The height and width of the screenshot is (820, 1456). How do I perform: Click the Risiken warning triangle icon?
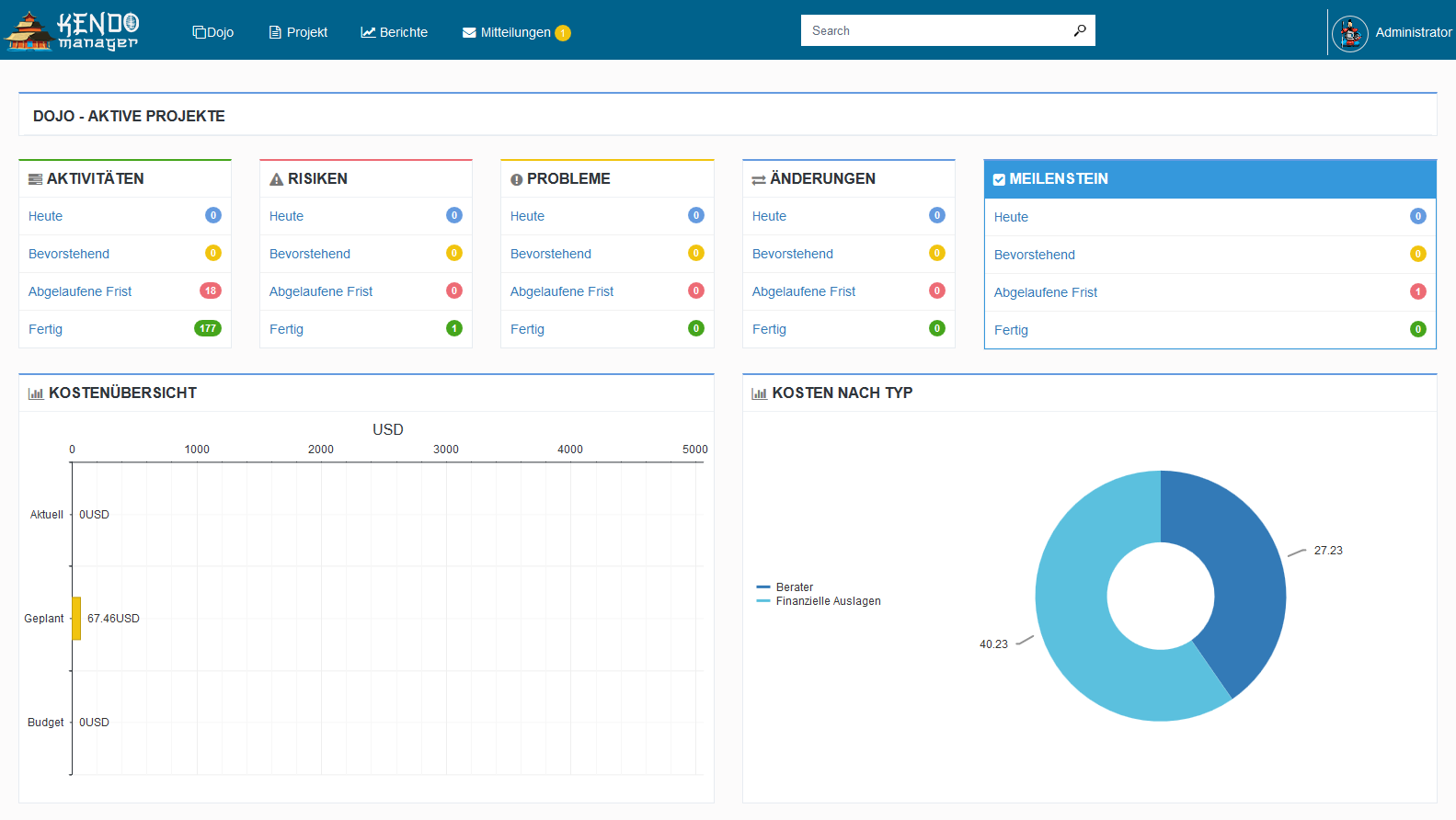pyautogui.click(x=276, y=179)
